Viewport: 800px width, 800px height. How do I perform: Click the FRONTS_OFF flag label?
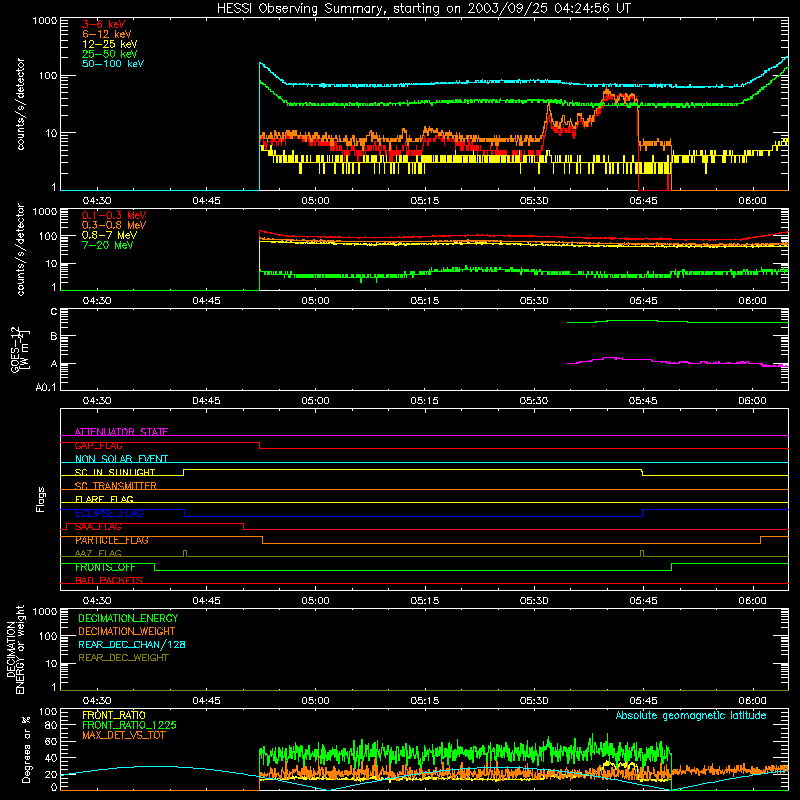(105, 567)
